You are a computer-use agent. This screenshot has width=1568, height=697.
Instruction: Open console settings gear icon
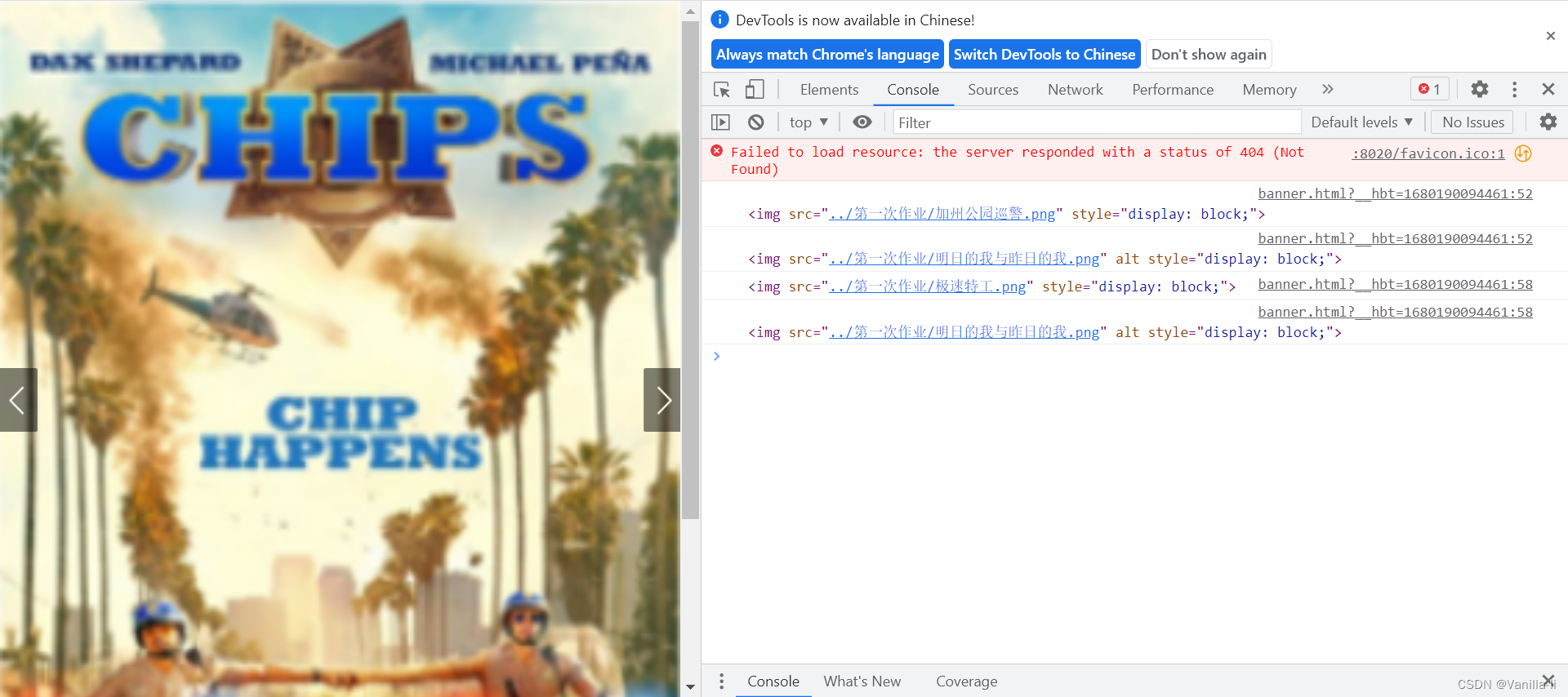1548,122
